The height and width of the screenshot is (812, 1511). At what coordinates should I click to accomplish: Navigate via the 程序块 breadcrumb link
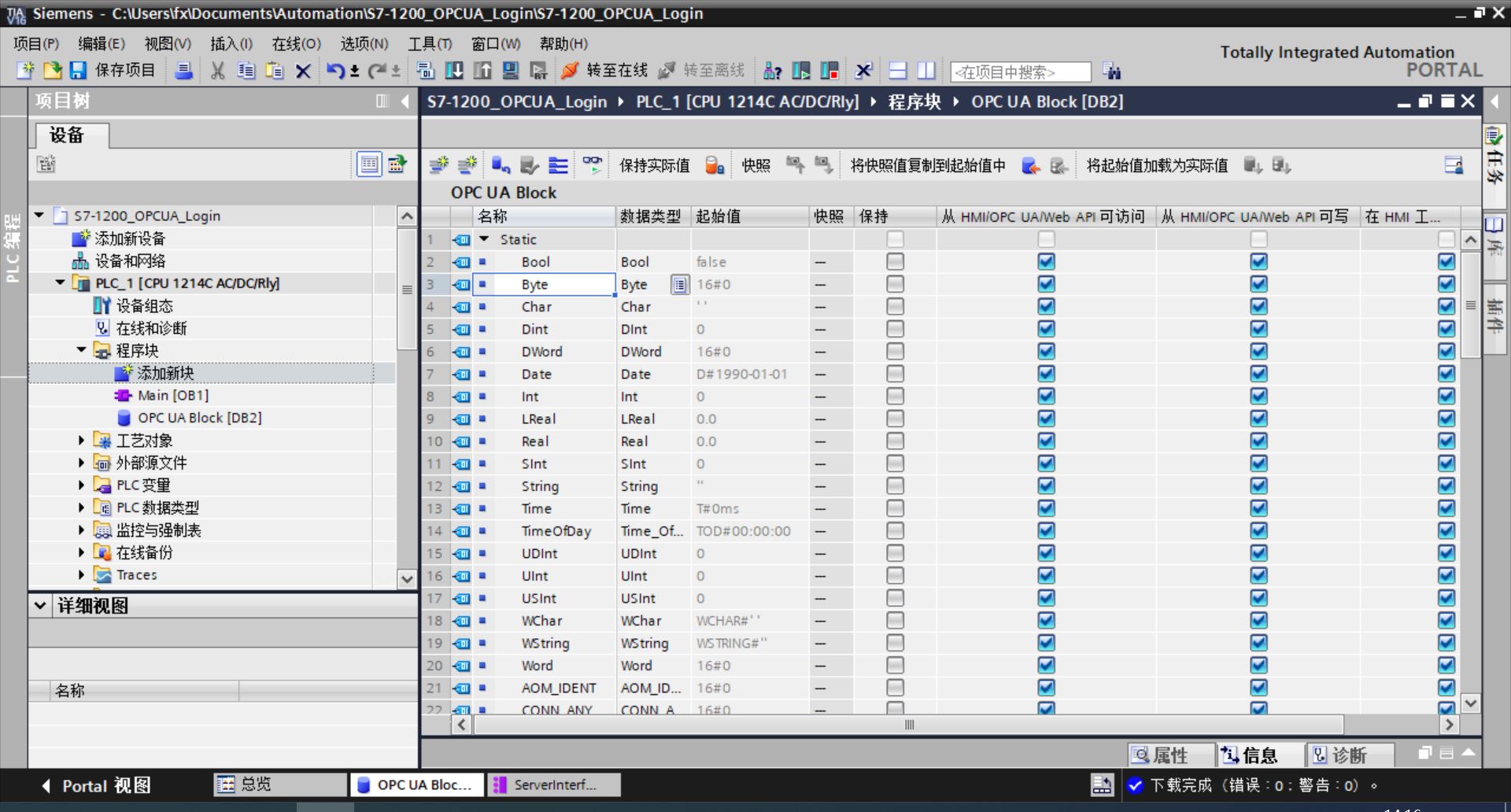click(915, 101)
